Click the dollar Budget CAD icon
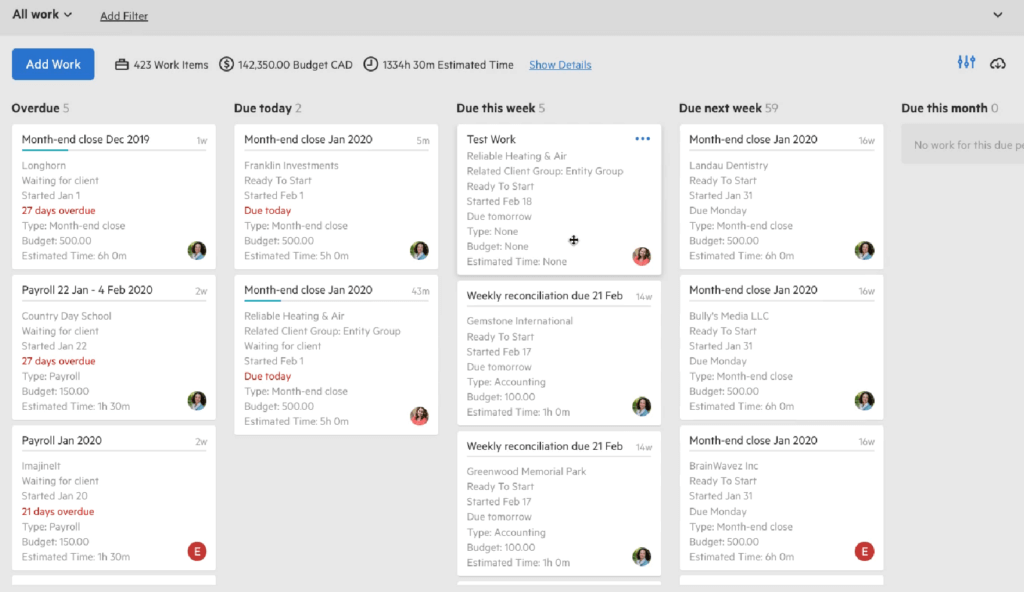The width and height of the screenshot is (1024, 592). point(226,64)
